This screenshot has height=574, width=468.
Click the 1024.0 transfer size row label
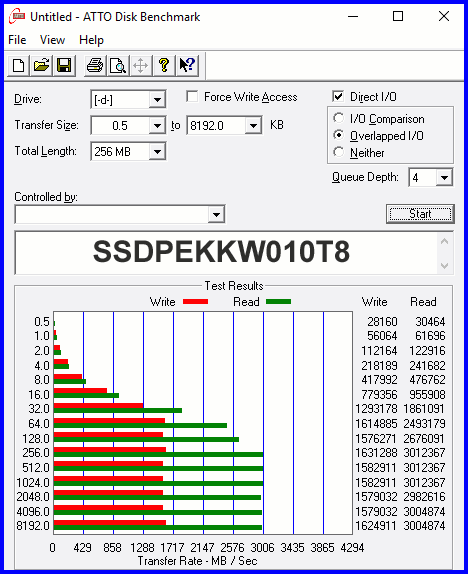point(33,482)
